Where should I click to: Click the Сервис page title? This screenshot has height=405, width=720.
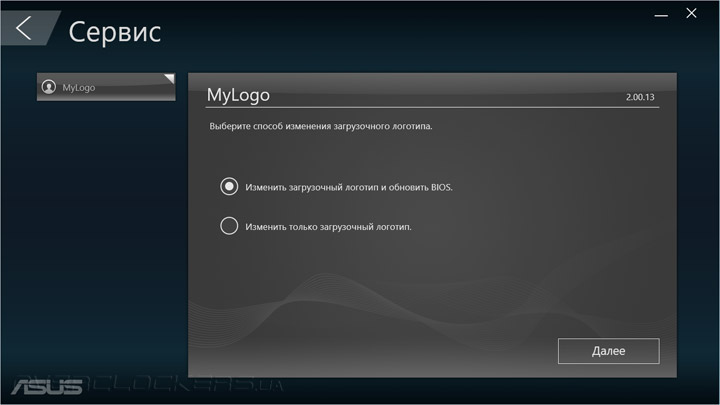pos(115,32)
